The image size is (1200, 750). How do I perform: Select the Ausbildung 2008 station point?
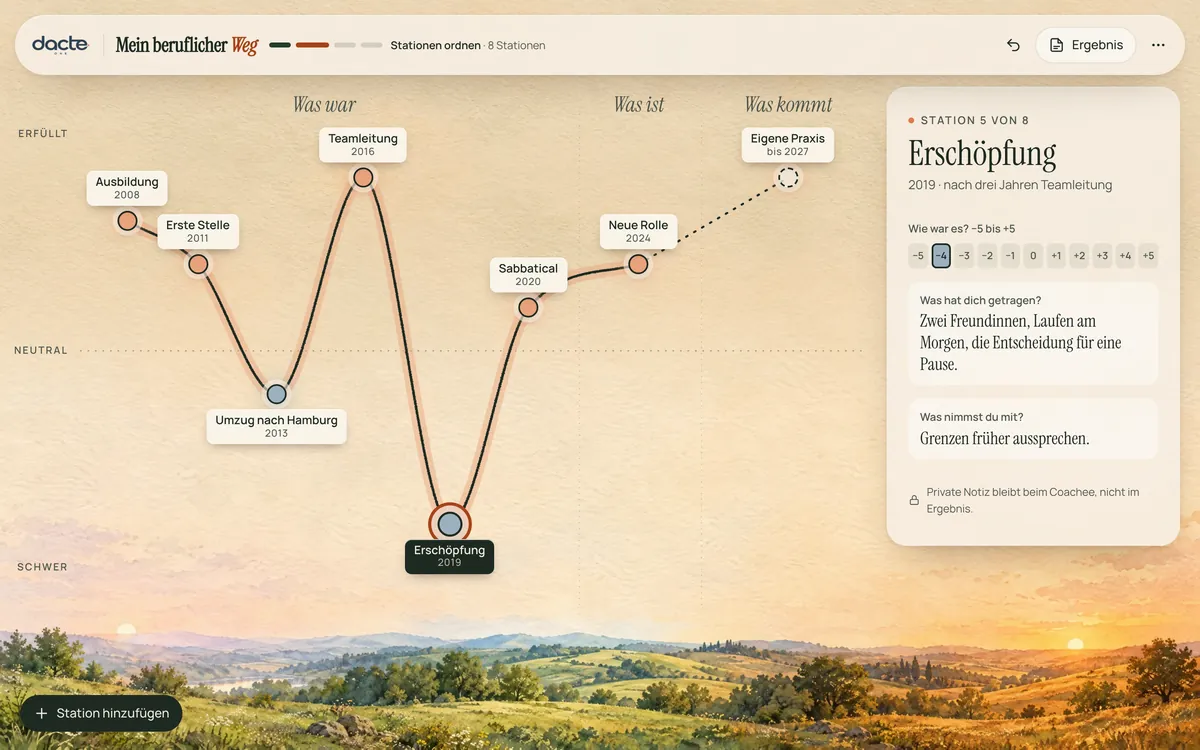click(x=127, y=221)
